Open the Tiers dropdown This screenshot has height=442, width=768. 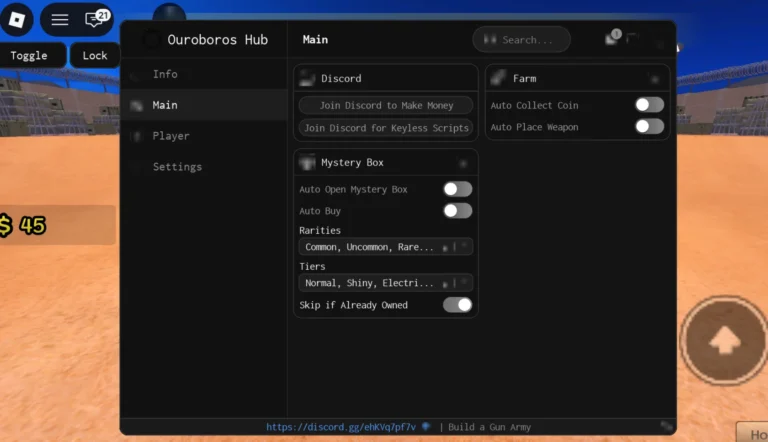point(385,283)
